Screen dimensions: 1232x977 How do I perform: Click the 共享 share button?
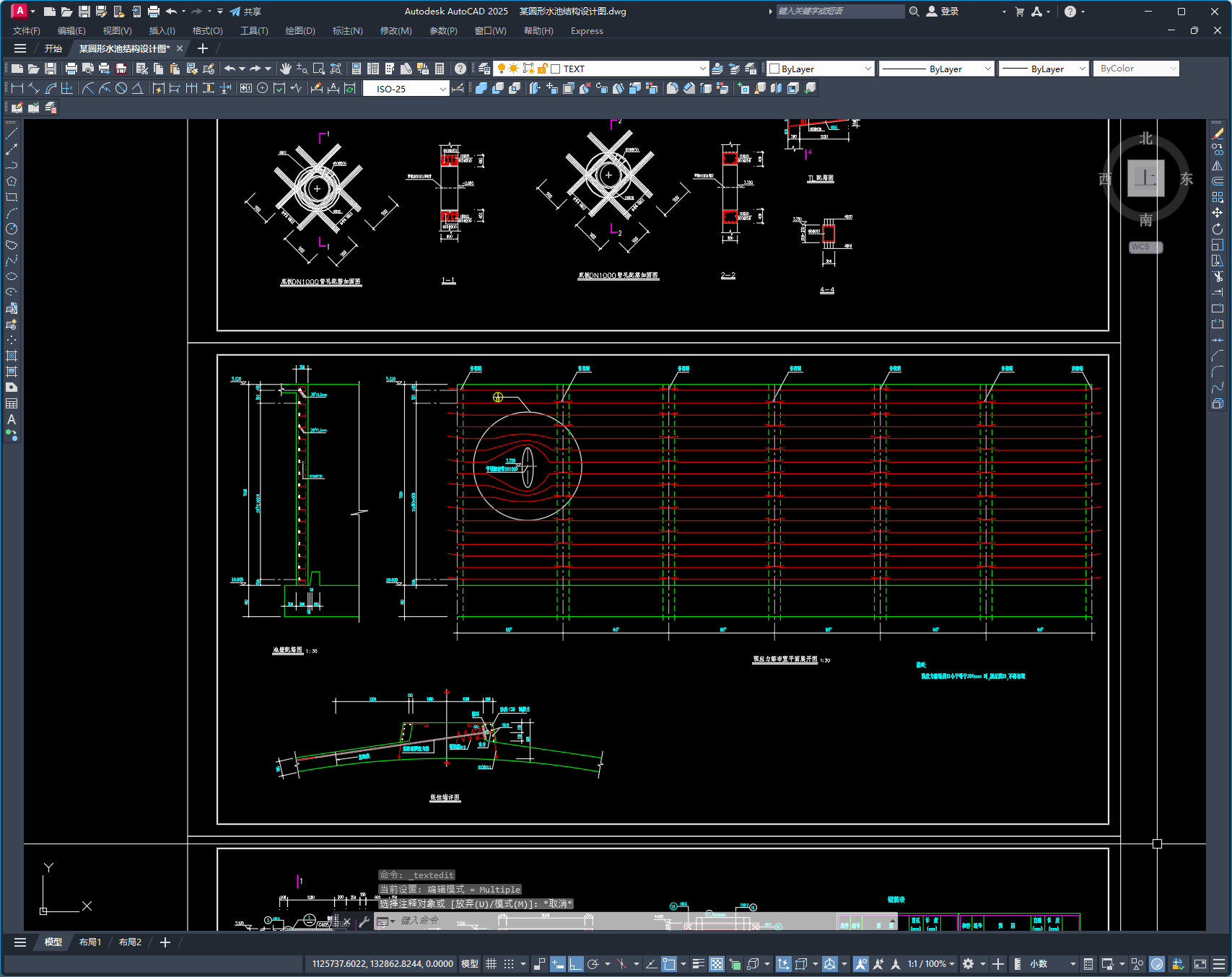click(245, 12)
